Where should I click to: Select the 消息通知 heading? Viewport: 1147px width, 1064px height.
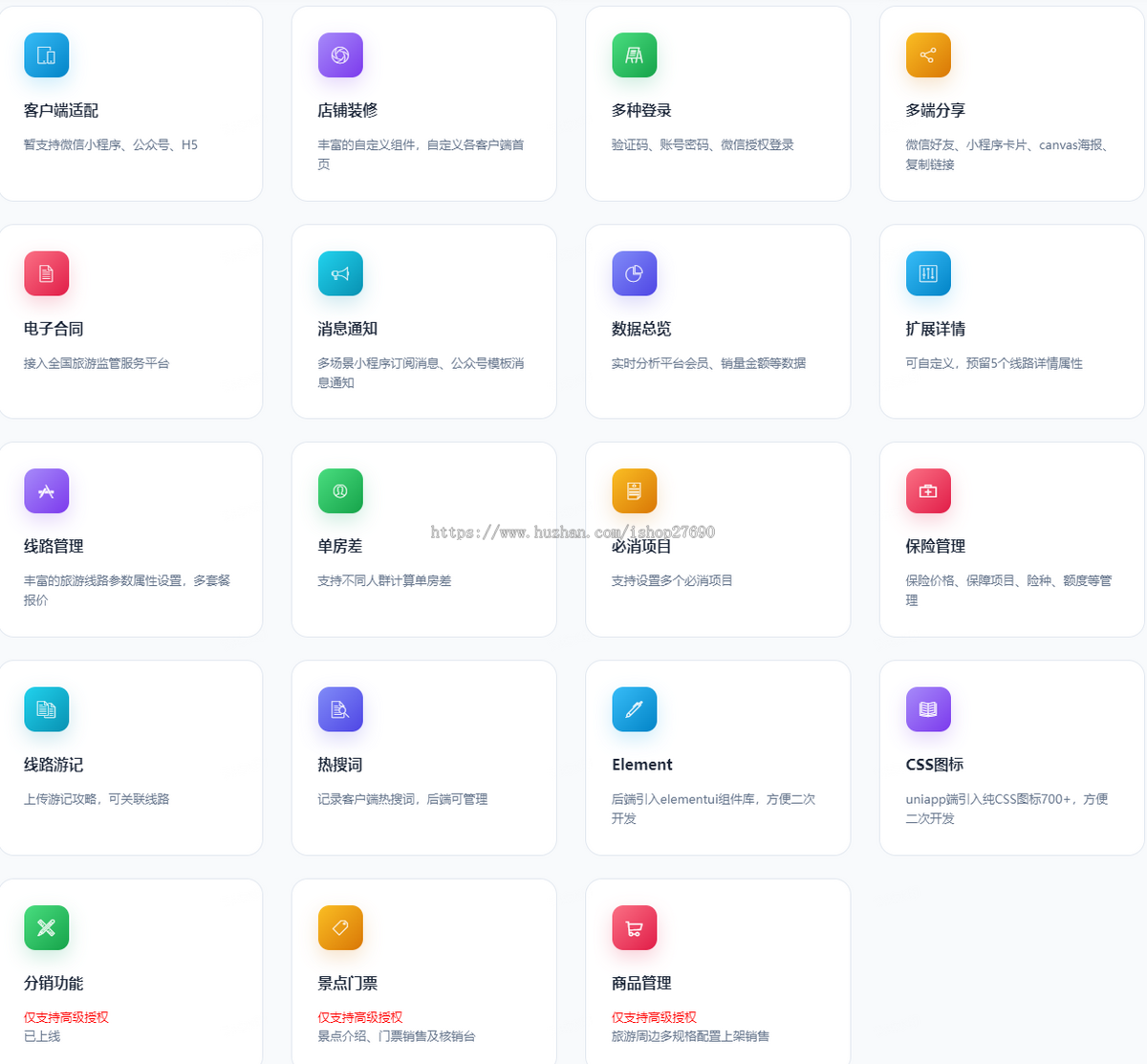pyautogui.click(x=348, y=329)
